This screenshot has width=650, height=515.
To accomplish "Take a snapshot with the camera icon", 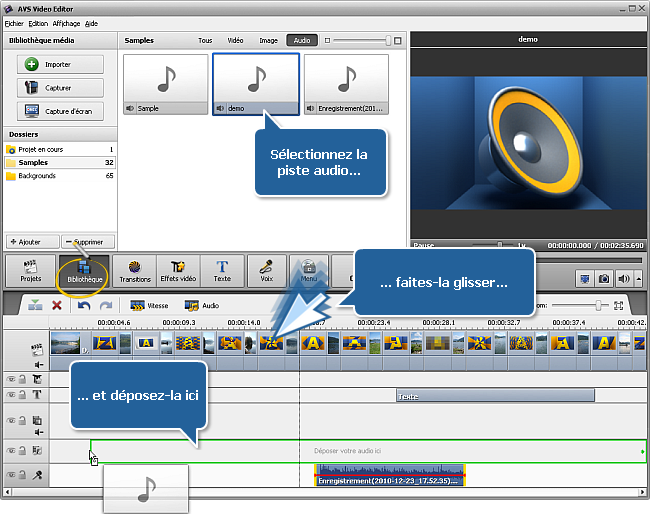I will point(604,278).
